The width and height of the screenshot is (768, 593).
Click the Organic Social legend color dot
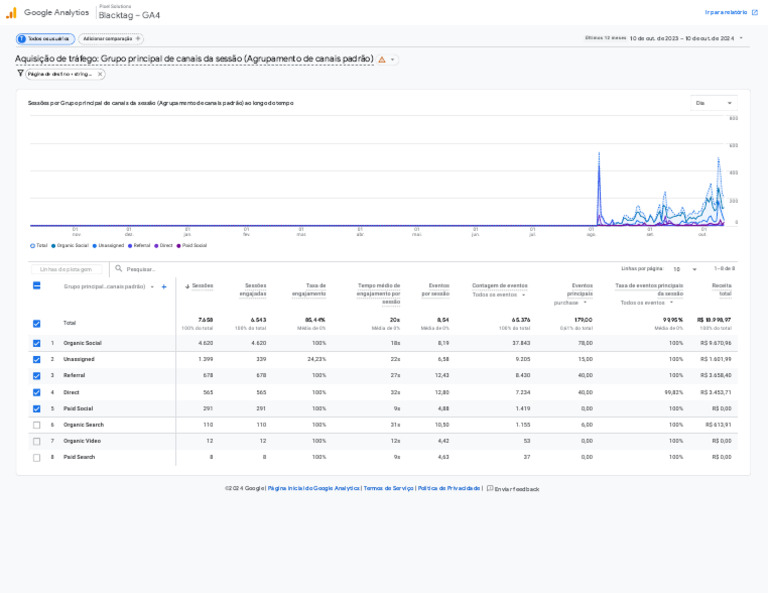click(53, 245)
